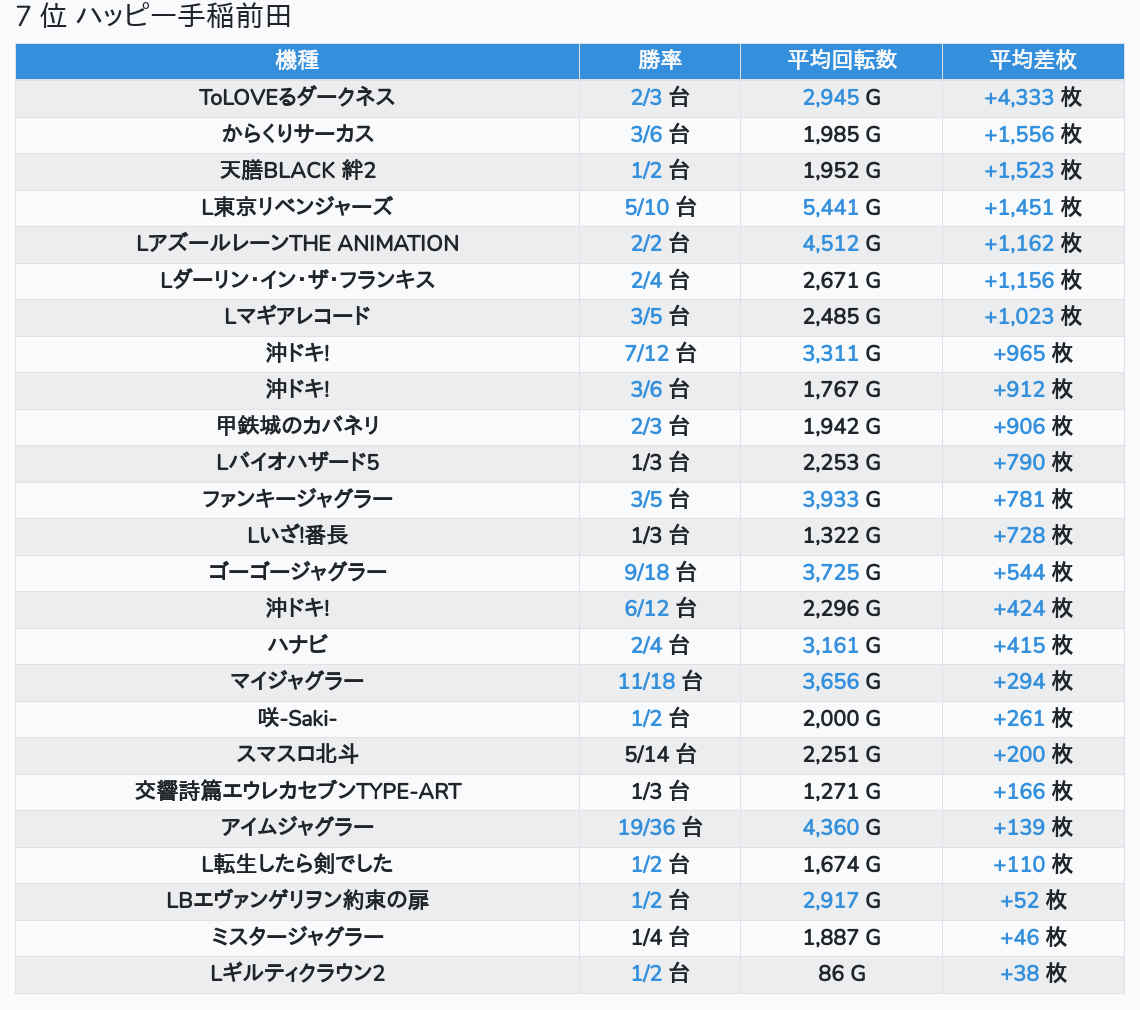Select the 咲-Saki- machine name
This screenshot has width=1140, height=1010.
(x=297, y=718)
